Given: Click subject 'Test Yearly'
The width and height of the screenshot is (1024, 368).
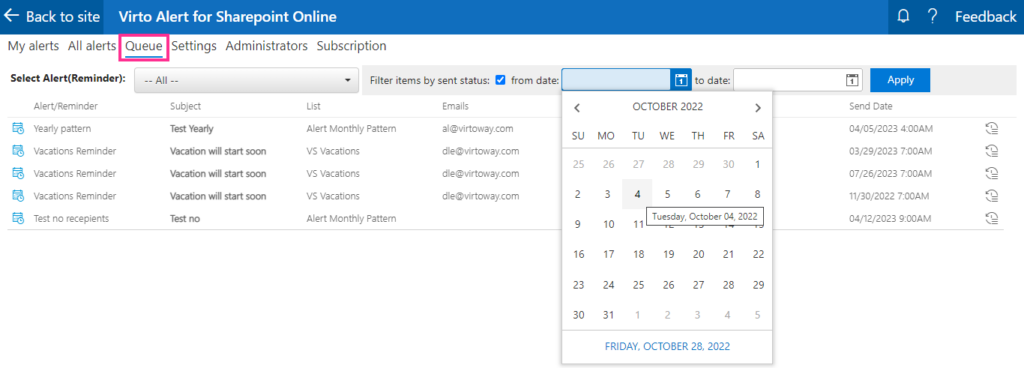Looking at the screenshot, I should 191,129.
